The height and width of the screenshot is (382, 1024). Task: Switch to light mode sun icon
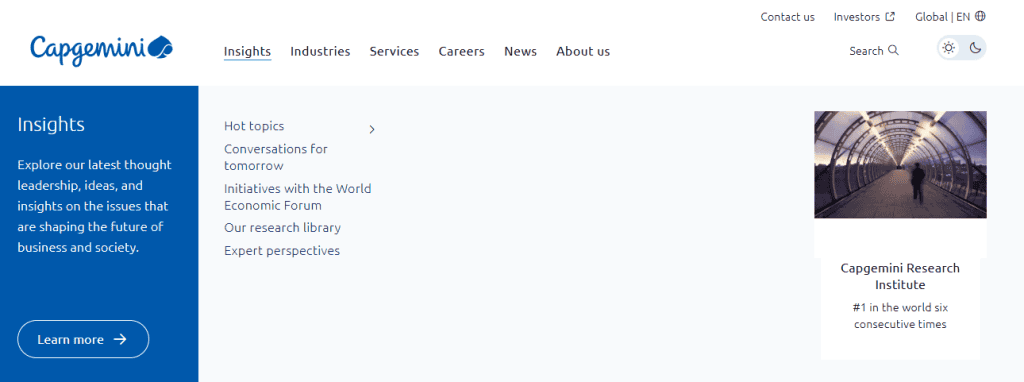coord(949,48)
